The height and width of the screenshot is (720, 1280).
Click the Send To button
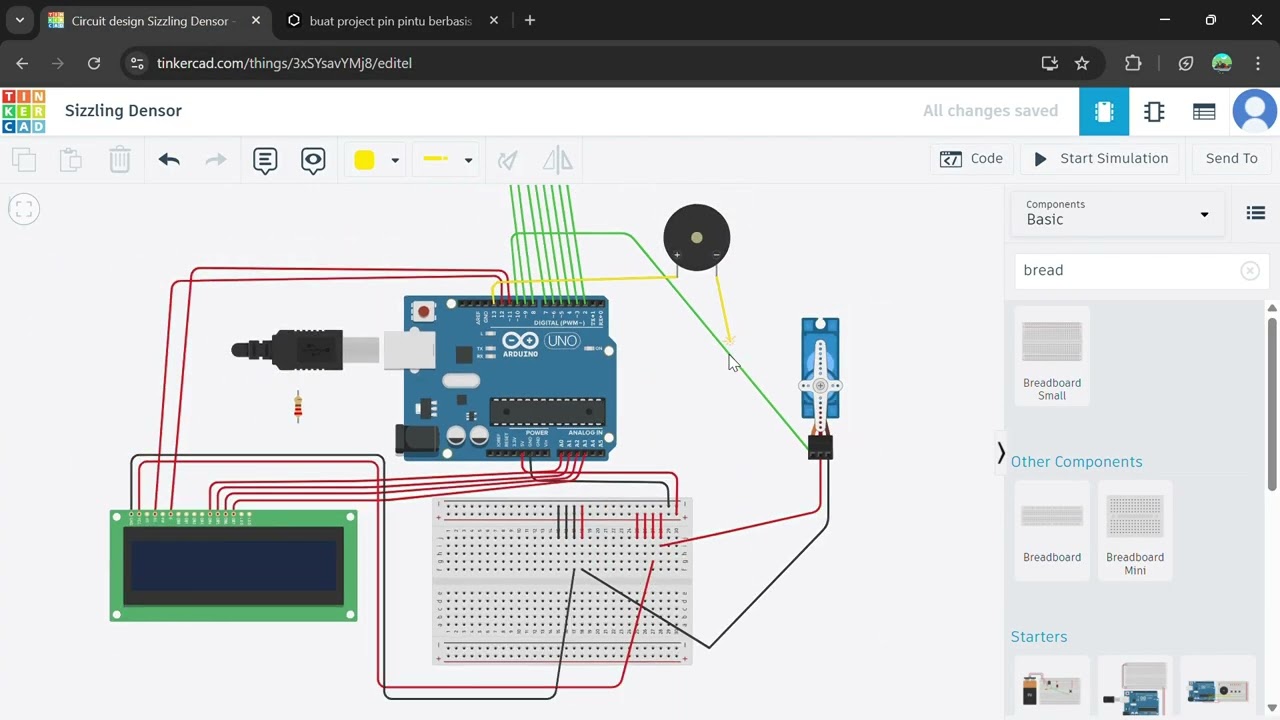[x=1232, y=158]
